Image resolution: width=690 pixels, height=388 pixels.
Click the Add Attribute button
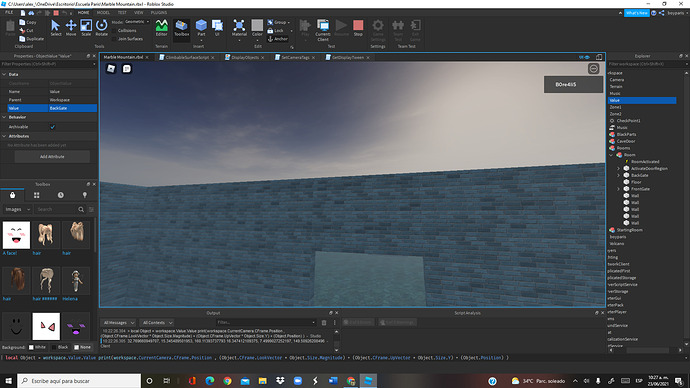[x=52, y=157]
